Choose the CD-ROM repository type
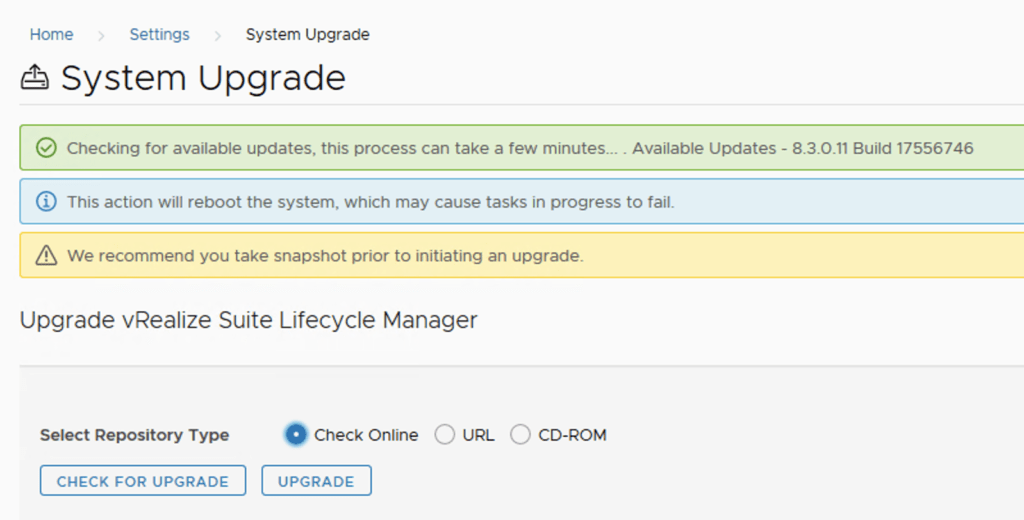The image size is (1024, 520). pyautogui.click(x=520, y=435)
